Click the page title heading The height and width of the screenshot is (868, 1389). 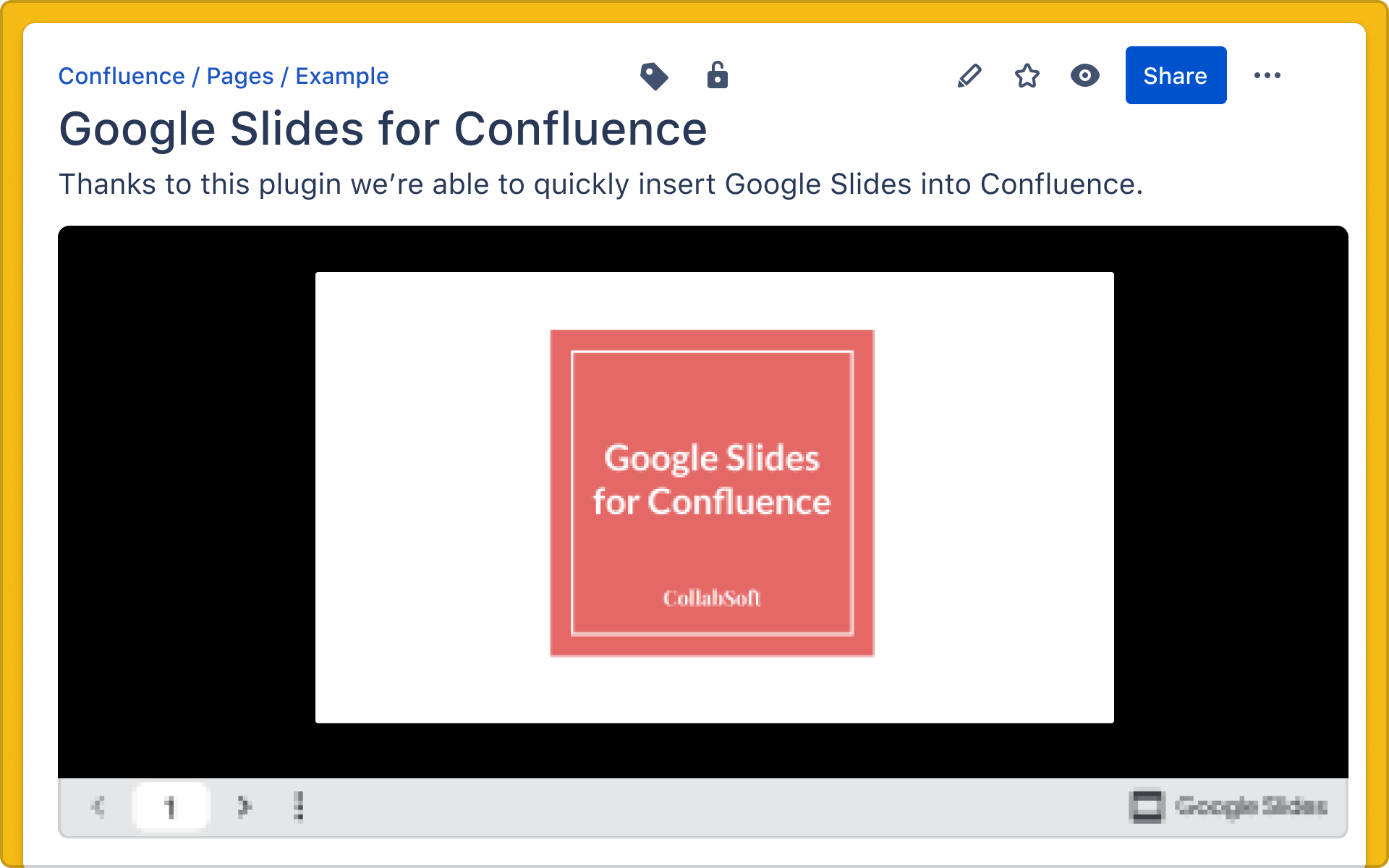coord(383,129)
